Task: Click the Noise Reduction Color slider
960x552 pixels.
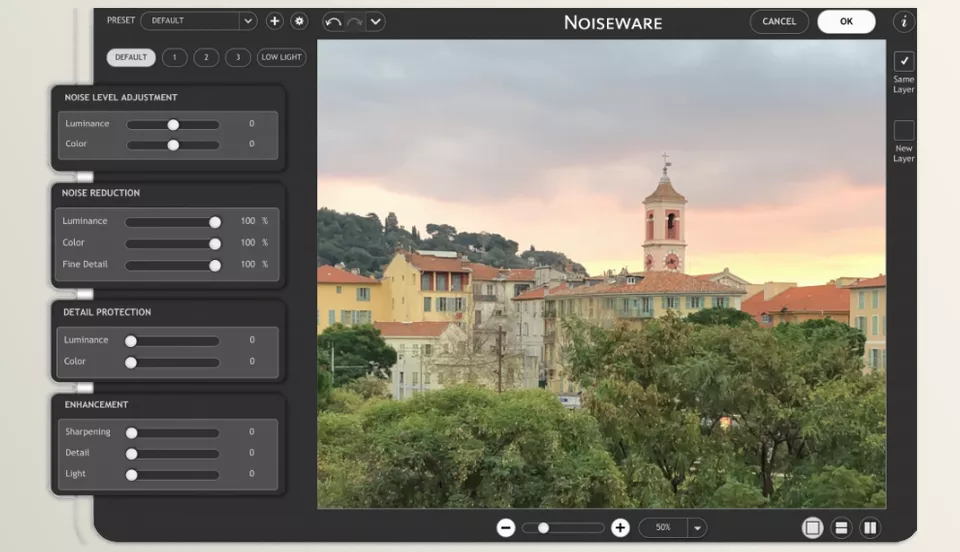Action: pyautogui.click(x=173, y=244)
